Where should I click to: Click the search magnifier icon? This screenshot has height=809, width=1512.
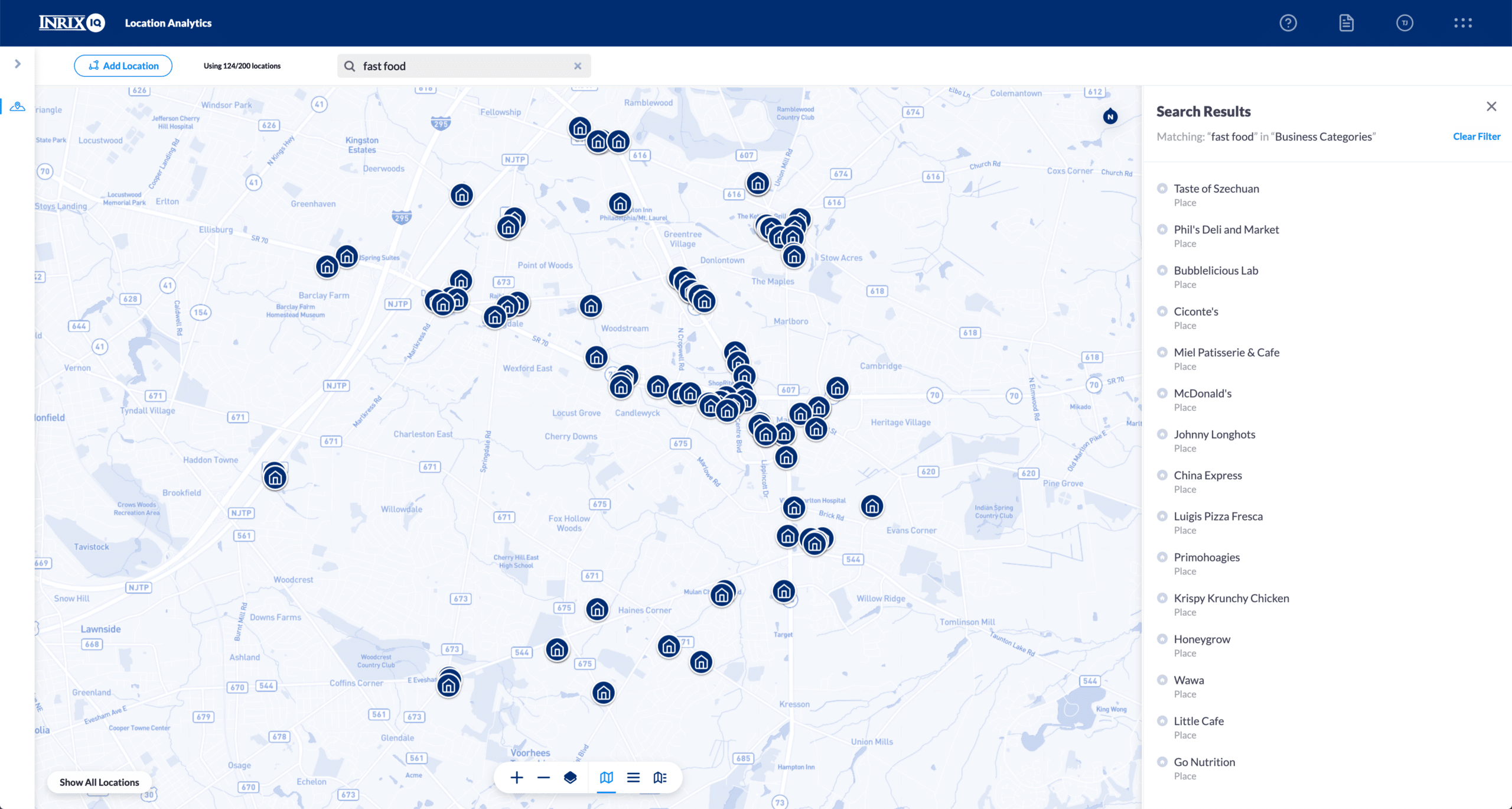click(350, 66)
